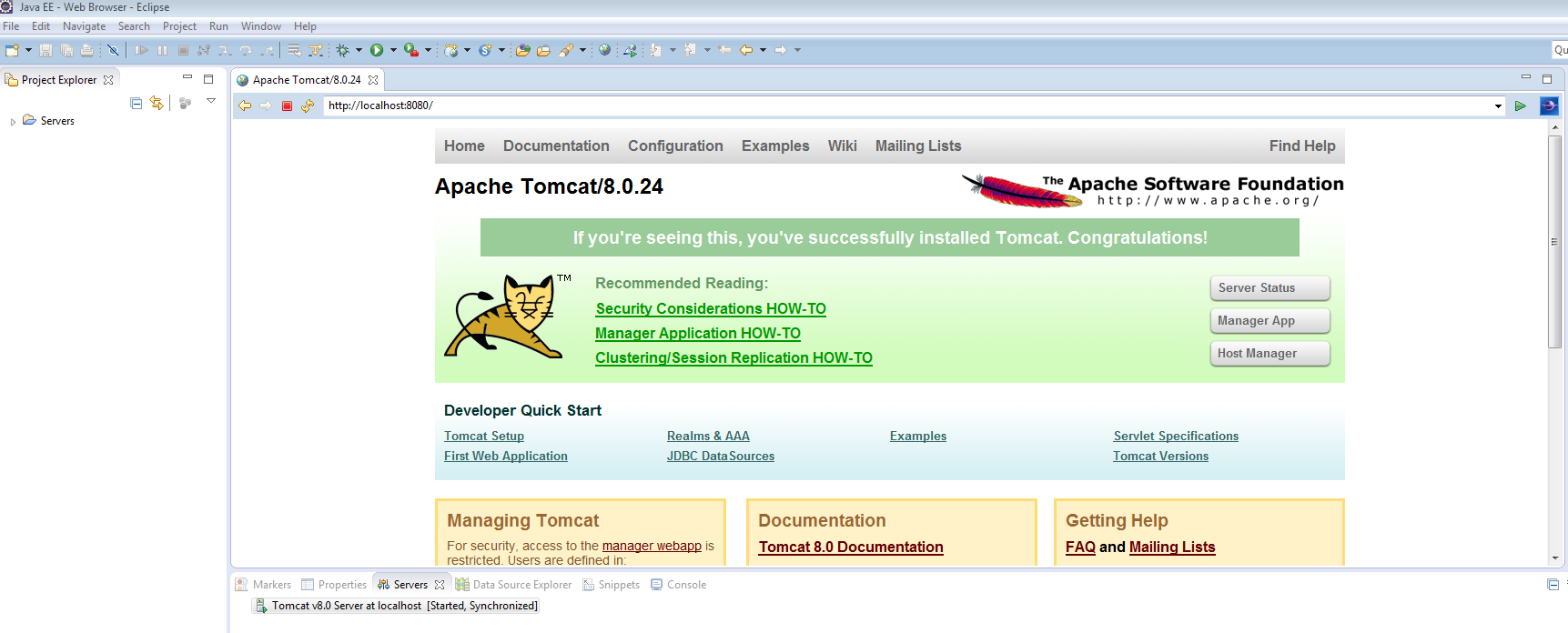Click the browser Back arrow button
The image size is (1568, 633).
pyautogui.click(x=245, y=105)
